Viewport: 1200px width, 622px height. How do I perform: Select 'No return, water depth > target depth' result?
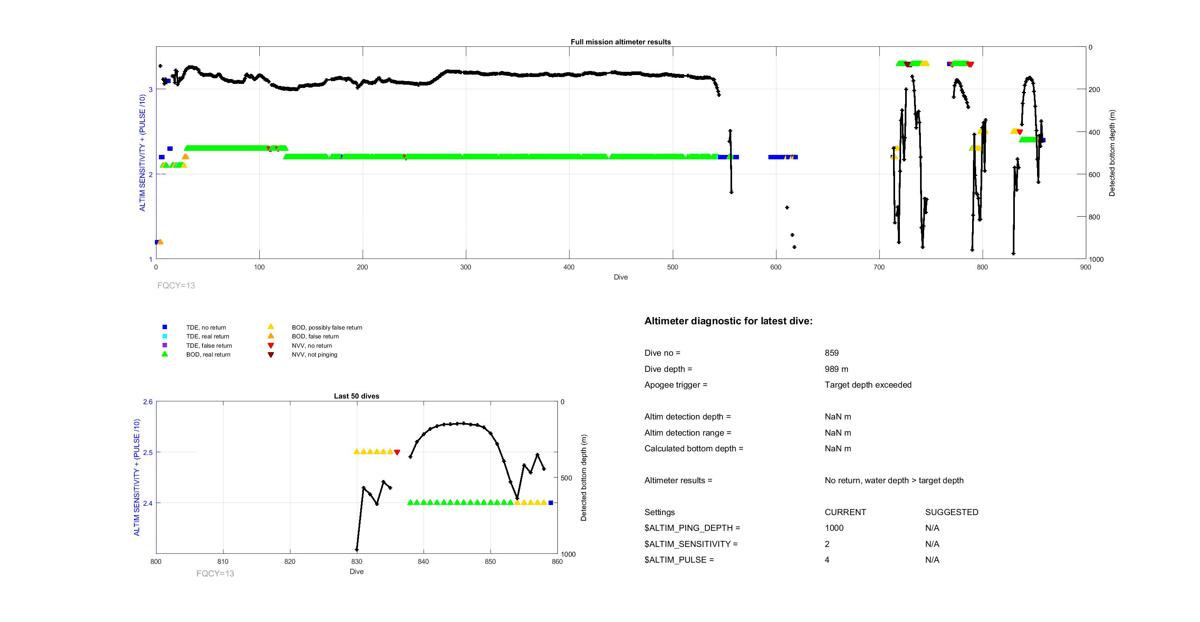click(x=894, y=481)
